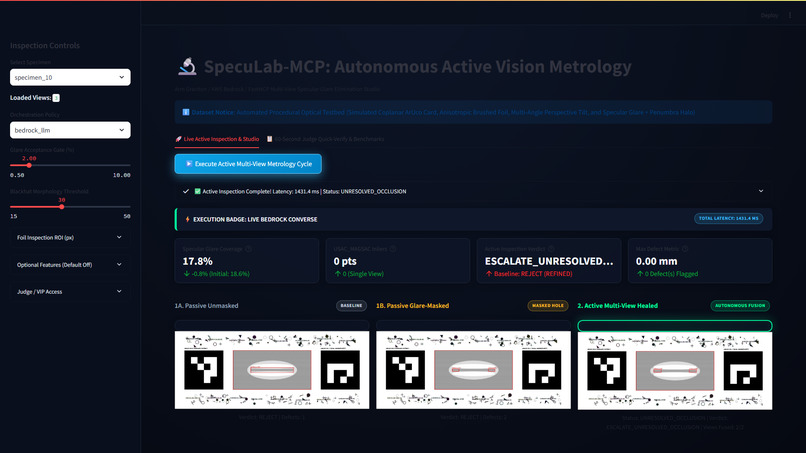This screenshot has height=453, width=806.
Task: Open the 2. Active Multi-View Healed image
Action: pos(675,370)
